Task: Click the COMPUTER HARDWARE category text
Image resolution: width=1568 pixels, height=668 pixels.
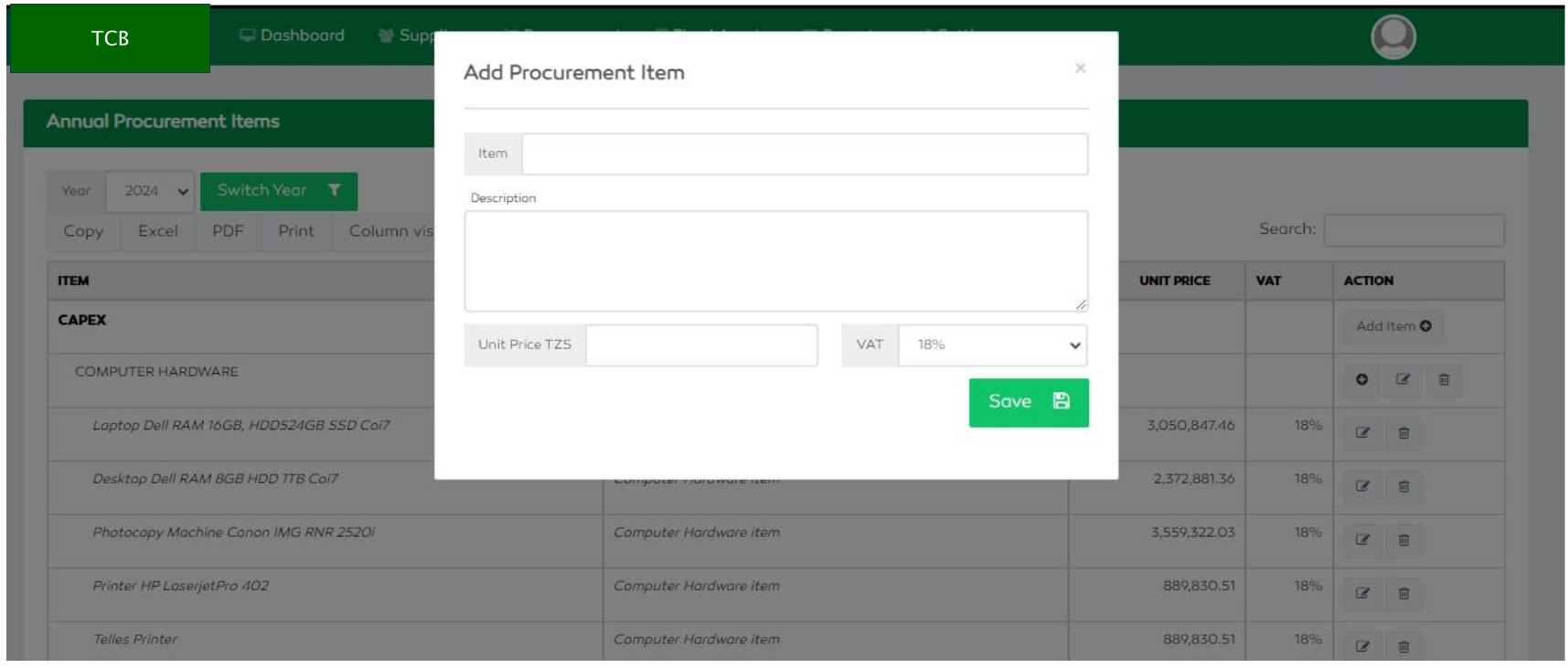Action: pyautogui.click(x=156, y=372)
